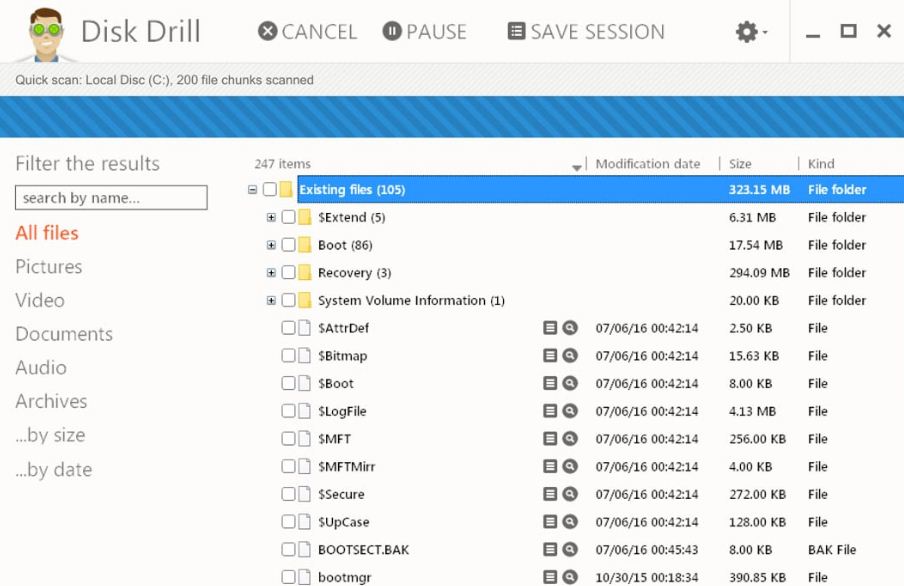The width and height of the screenshot is (904, 586).
Task: Tick the $Extend (5) folder checkbox
Action: click(288, 217)
